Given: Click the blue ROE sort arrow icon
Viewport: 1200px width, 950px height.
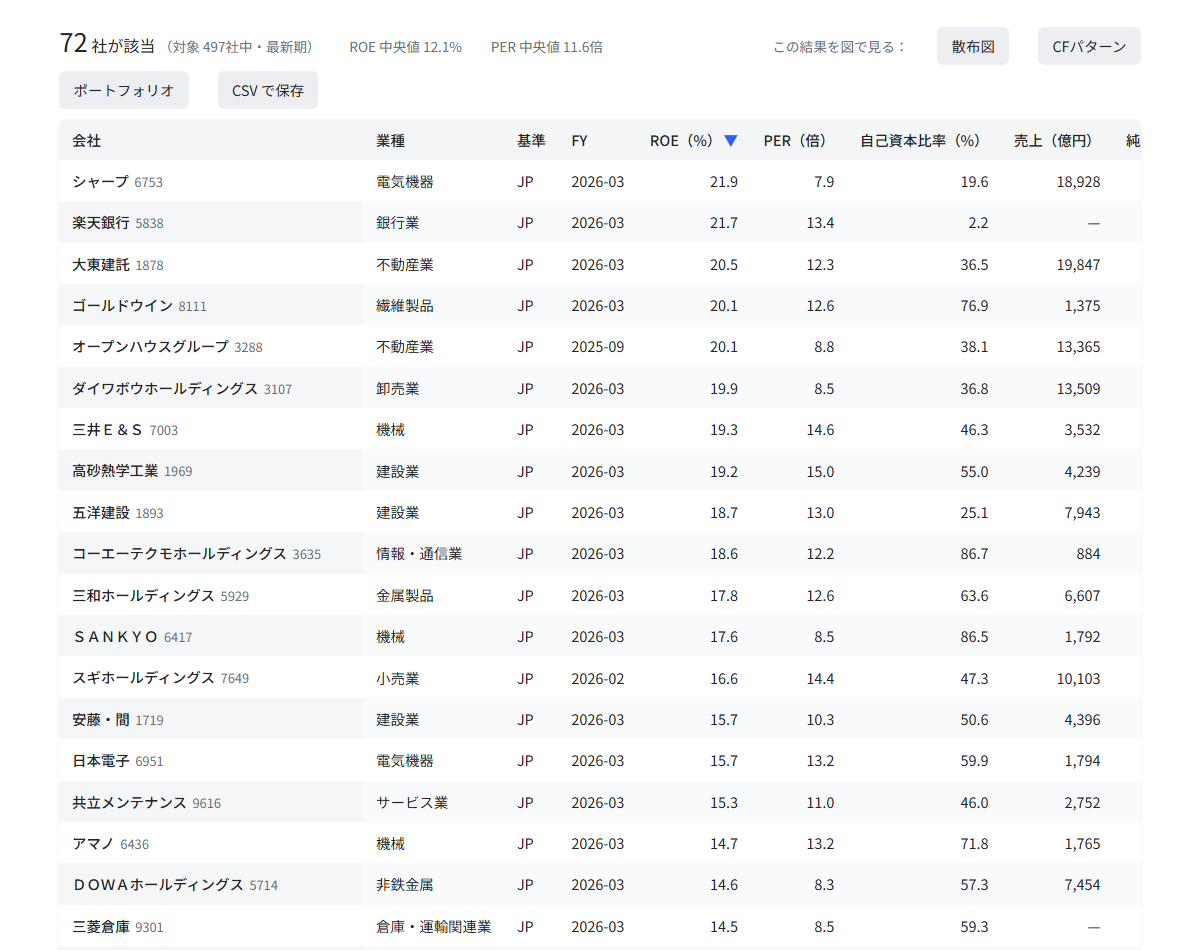Looking at the screenshot, I should pyautogui.click(x=731, y=141).
